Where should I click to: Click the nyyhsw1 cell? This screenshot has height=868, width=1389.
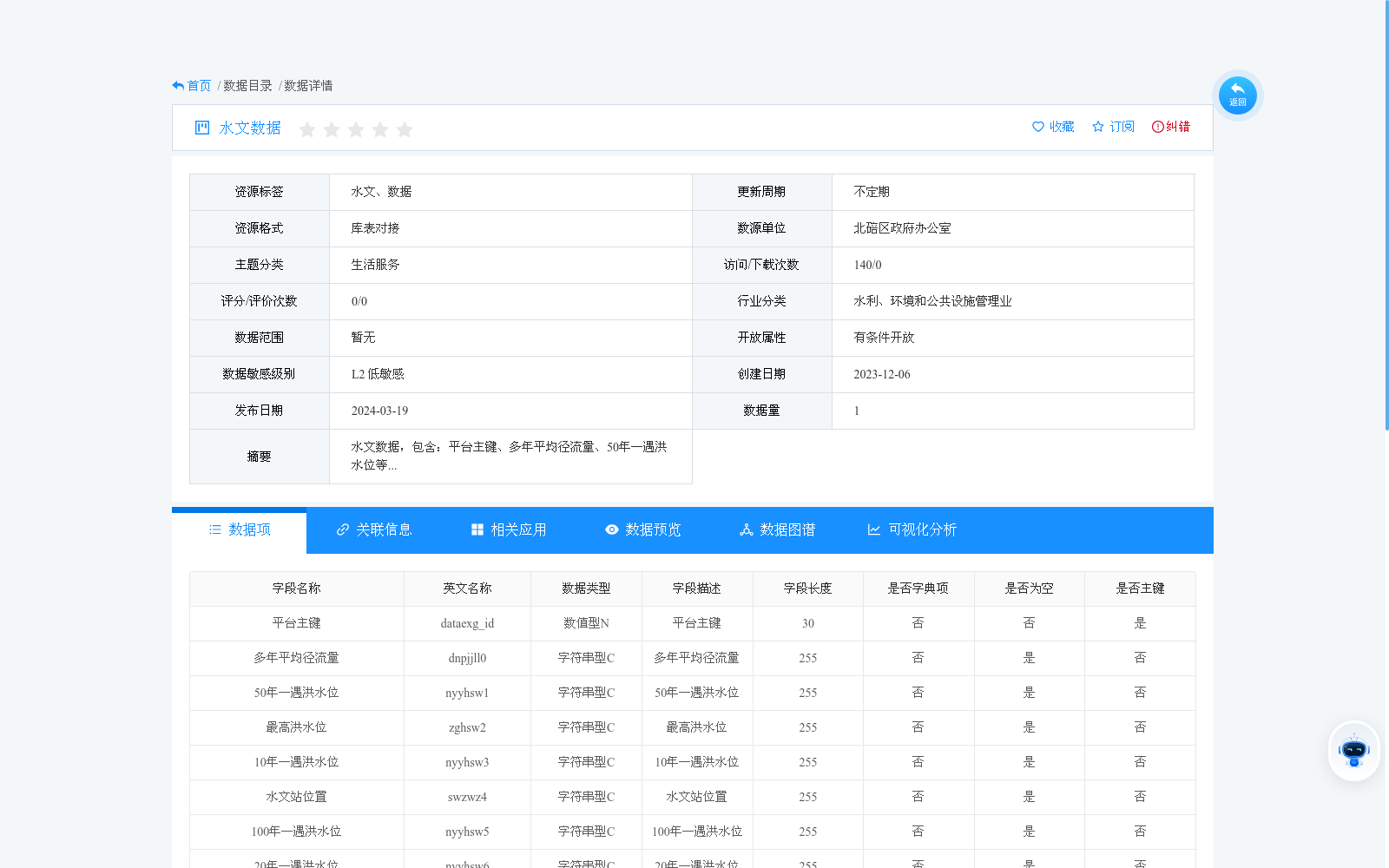pyautogui.click(x=467, y=693)
